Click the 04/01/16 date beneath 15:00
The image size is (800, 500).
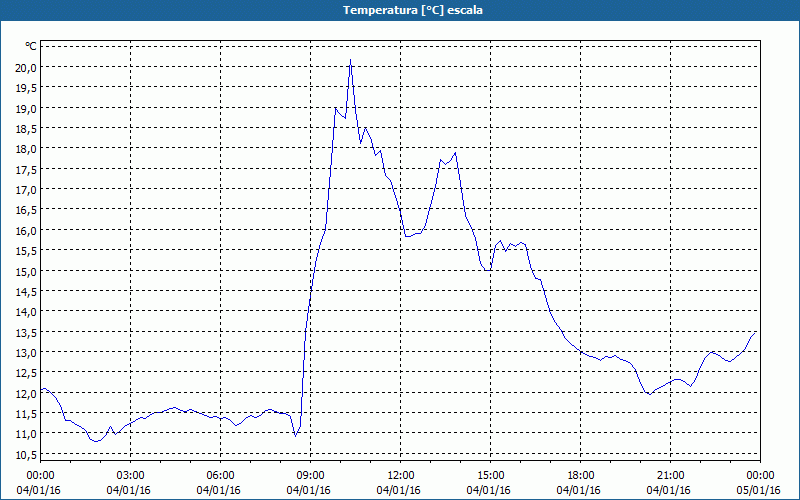(x=489, y=490)
